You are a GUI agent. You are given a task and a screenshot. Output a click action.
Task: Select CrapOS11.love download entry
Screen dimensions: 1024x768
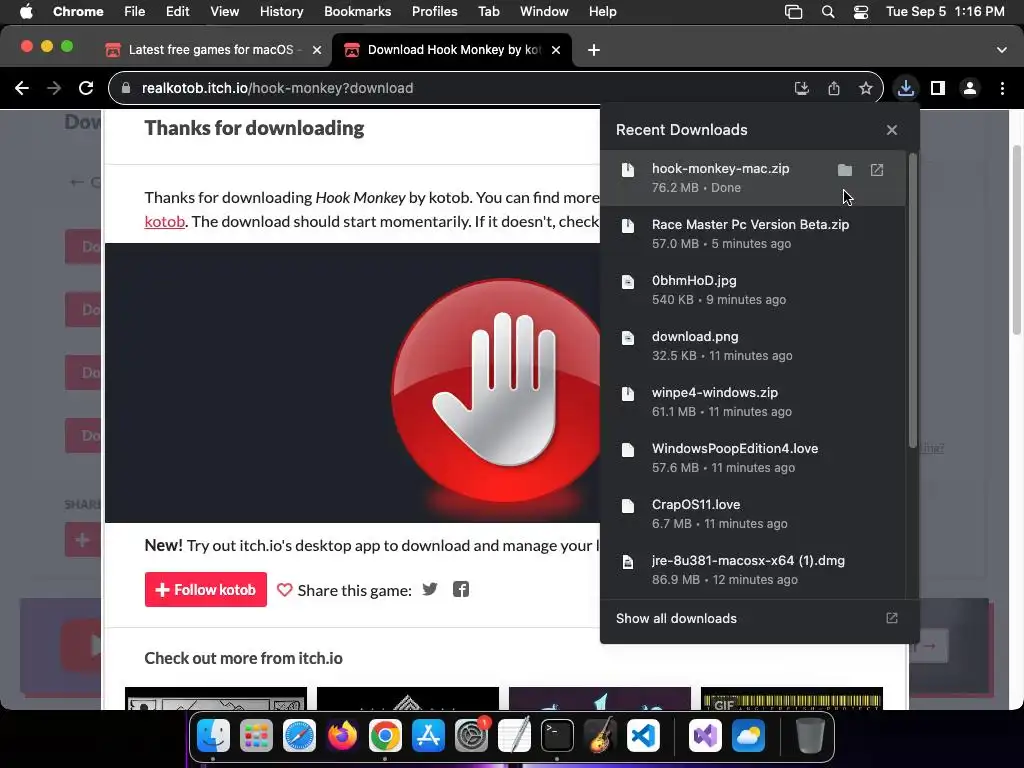[x=752, y=515]
